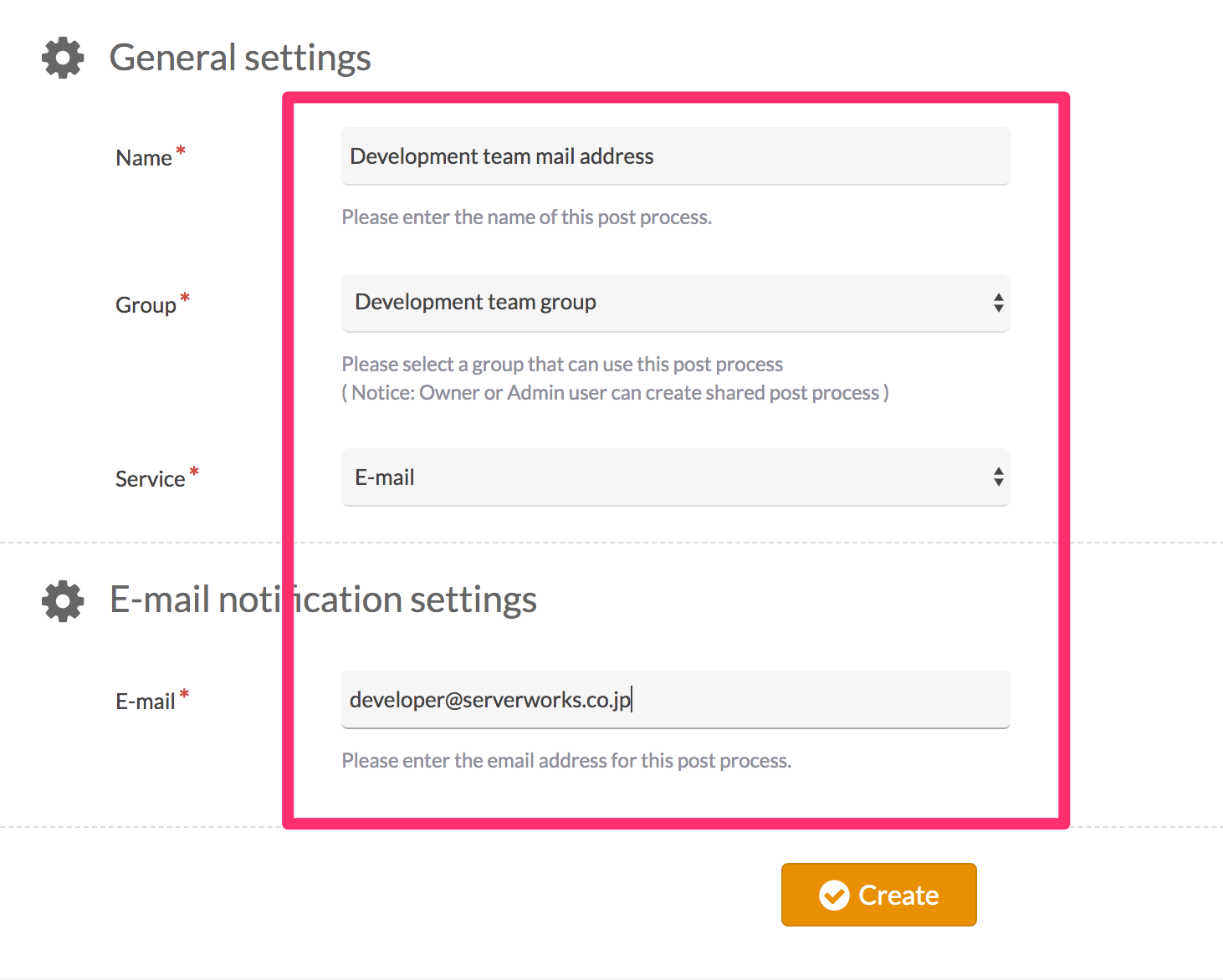
Task: Click the General settings heading
Action: [239, 57]
